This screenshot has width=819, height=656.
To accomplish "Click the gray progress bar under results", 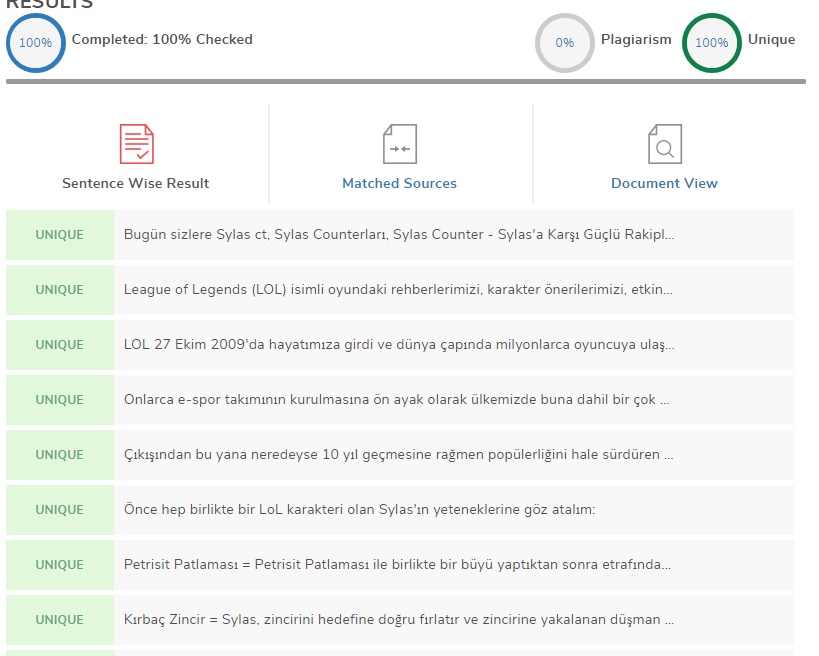I will (x=405, y=82).
